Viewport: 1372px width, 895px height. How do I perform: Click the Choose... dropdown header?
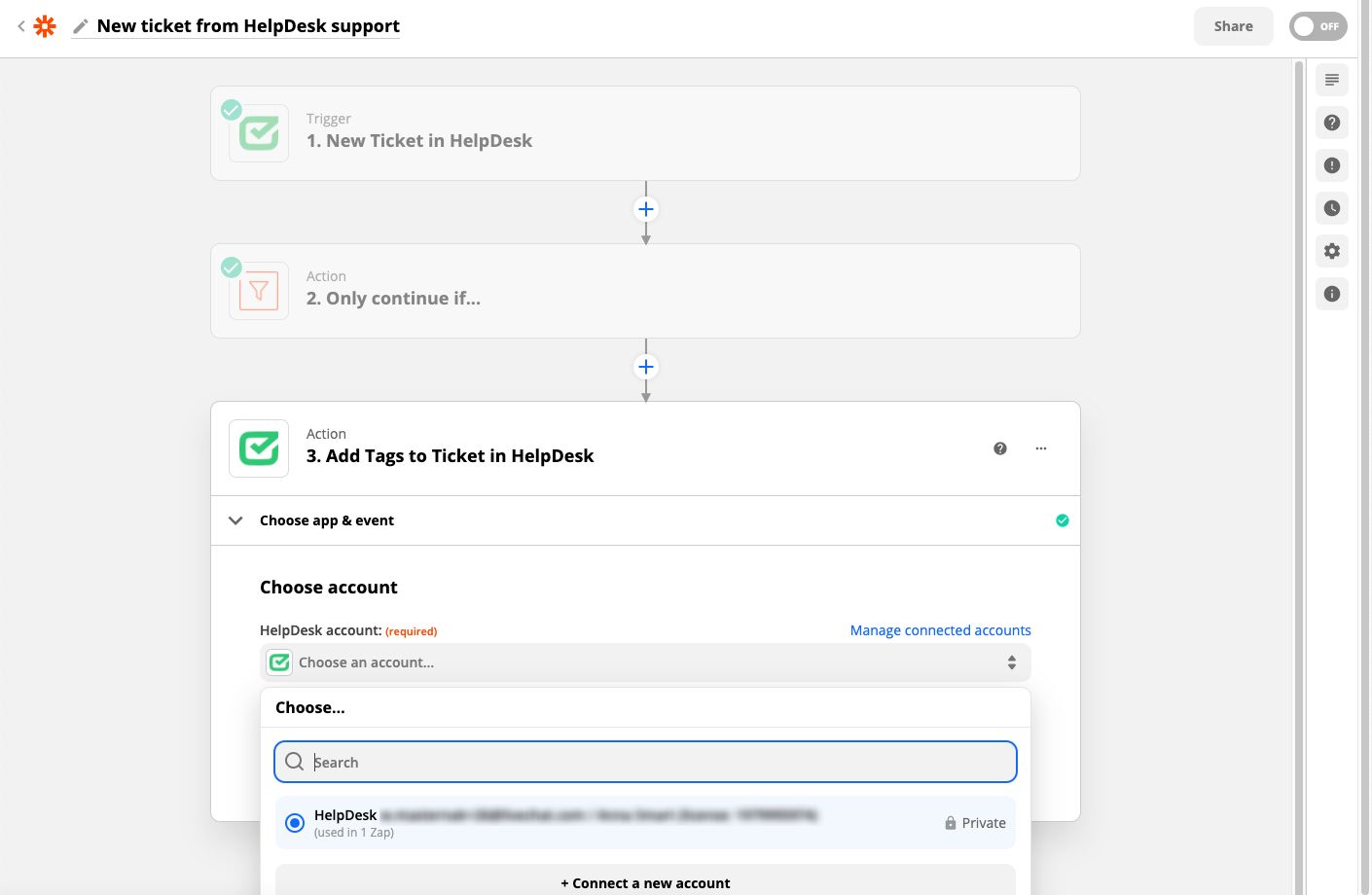pyautogui.click(x=310, y=707)
